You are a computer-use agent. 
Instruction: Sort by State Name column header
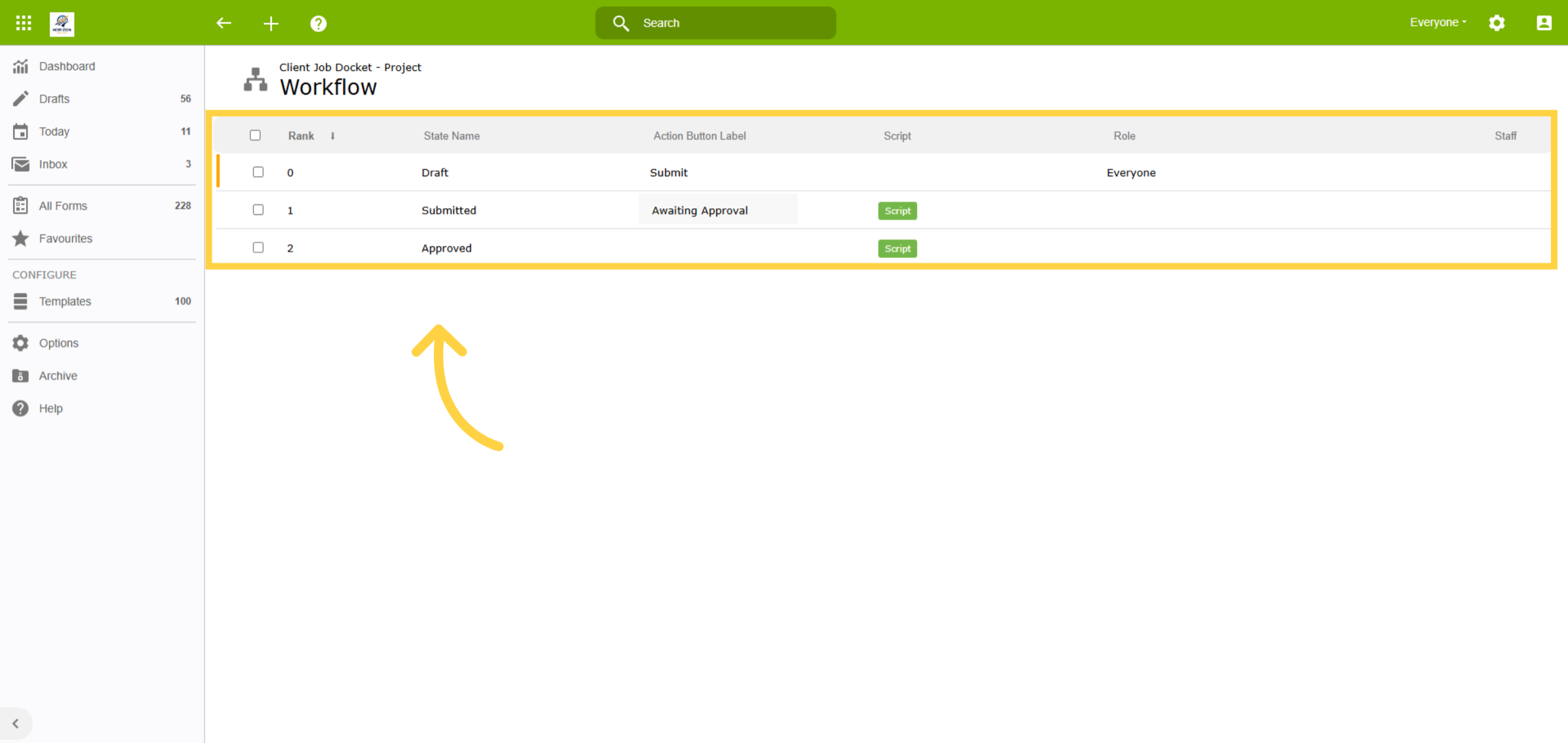(x=451, y=136)
